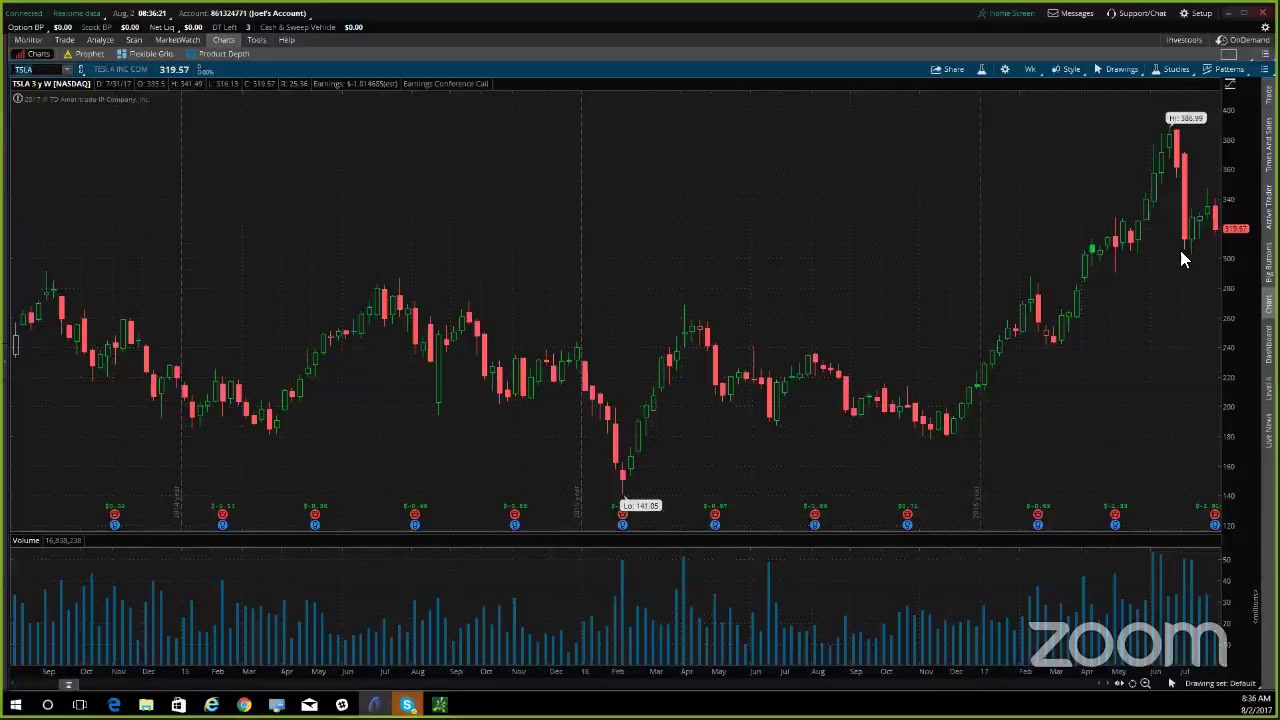Click the gear icon below Setup
The height and width of the screenshot is (720, 1280).
point(1265,27)
